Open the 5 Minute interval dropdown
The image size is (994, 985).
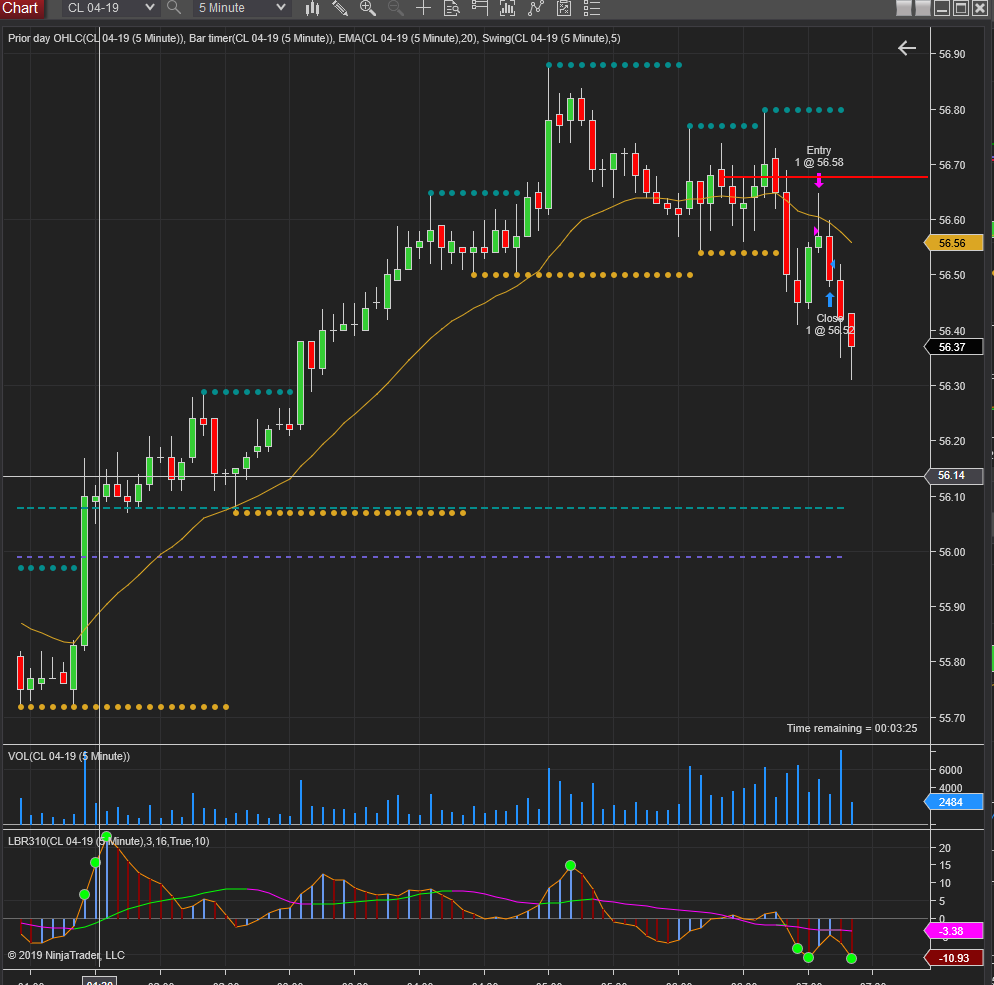pos(242,8)
